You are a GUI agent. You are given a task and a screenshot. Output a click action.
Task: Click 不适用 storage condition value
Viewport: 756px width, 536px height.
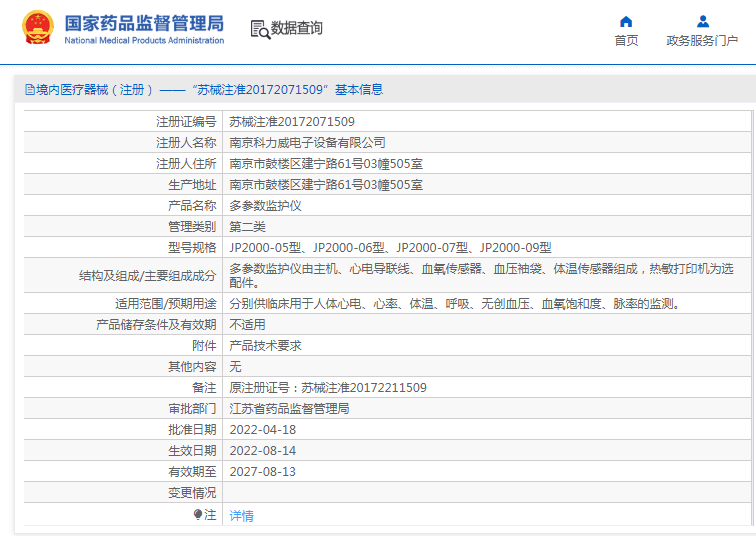point(247,325)
